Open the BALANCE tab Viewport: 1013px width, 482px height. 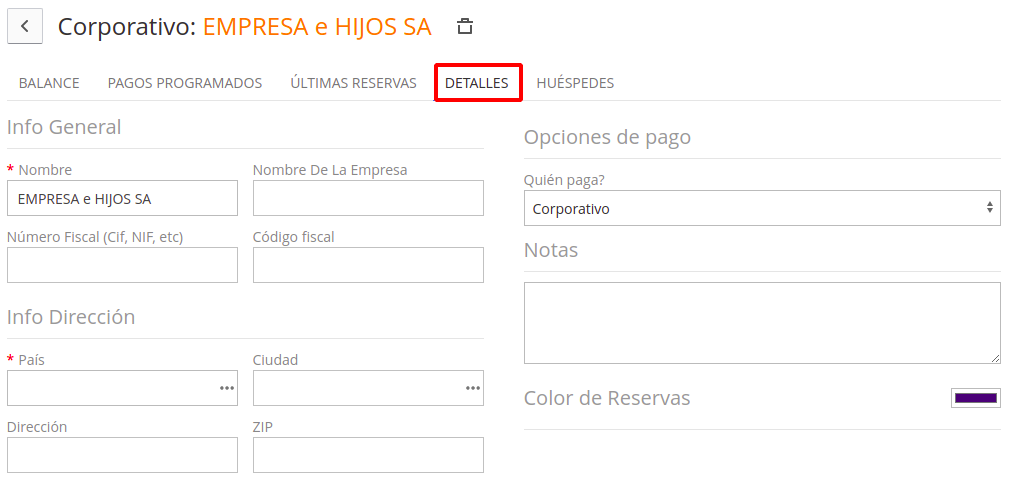click(49, 83)
